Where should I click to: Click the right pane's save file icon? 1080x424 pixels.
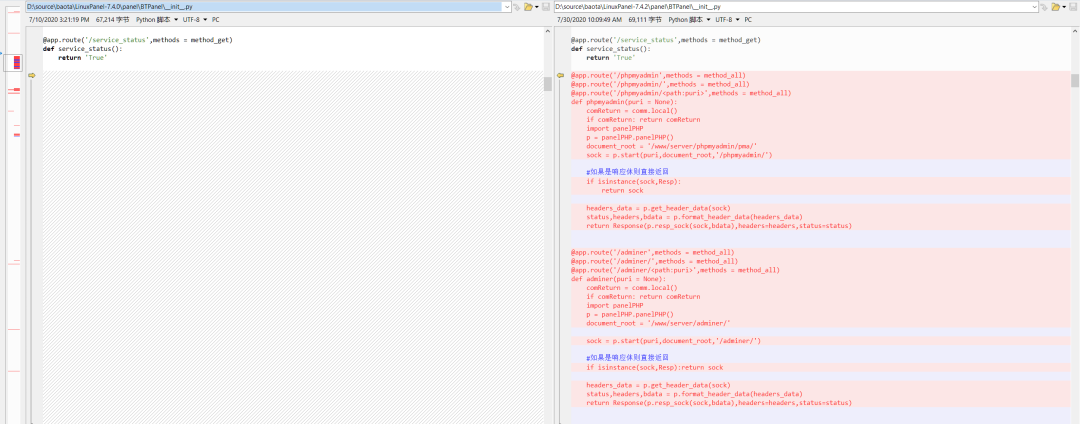(x=1074, y=7)
